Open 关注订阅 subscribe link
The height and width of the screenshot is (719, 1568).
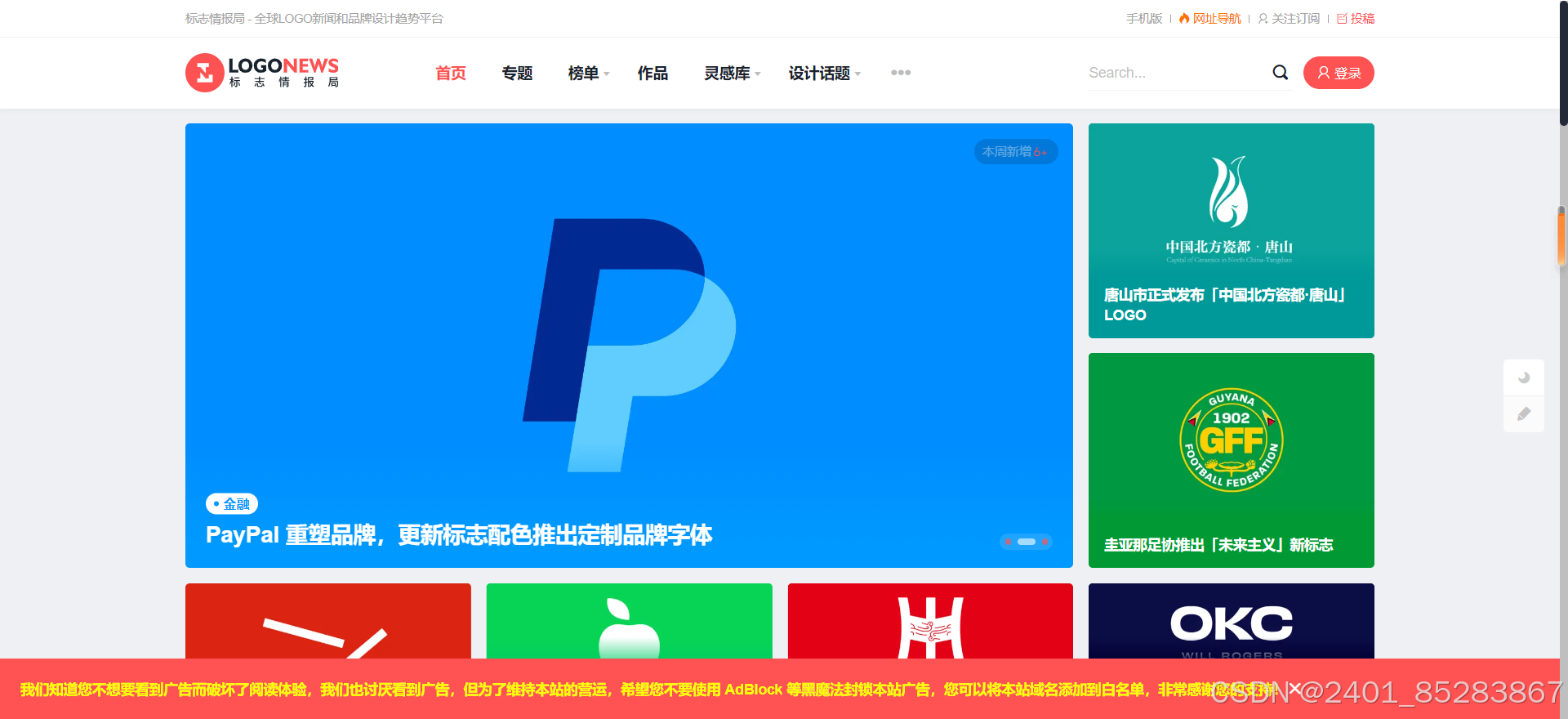pos(1289,18)
